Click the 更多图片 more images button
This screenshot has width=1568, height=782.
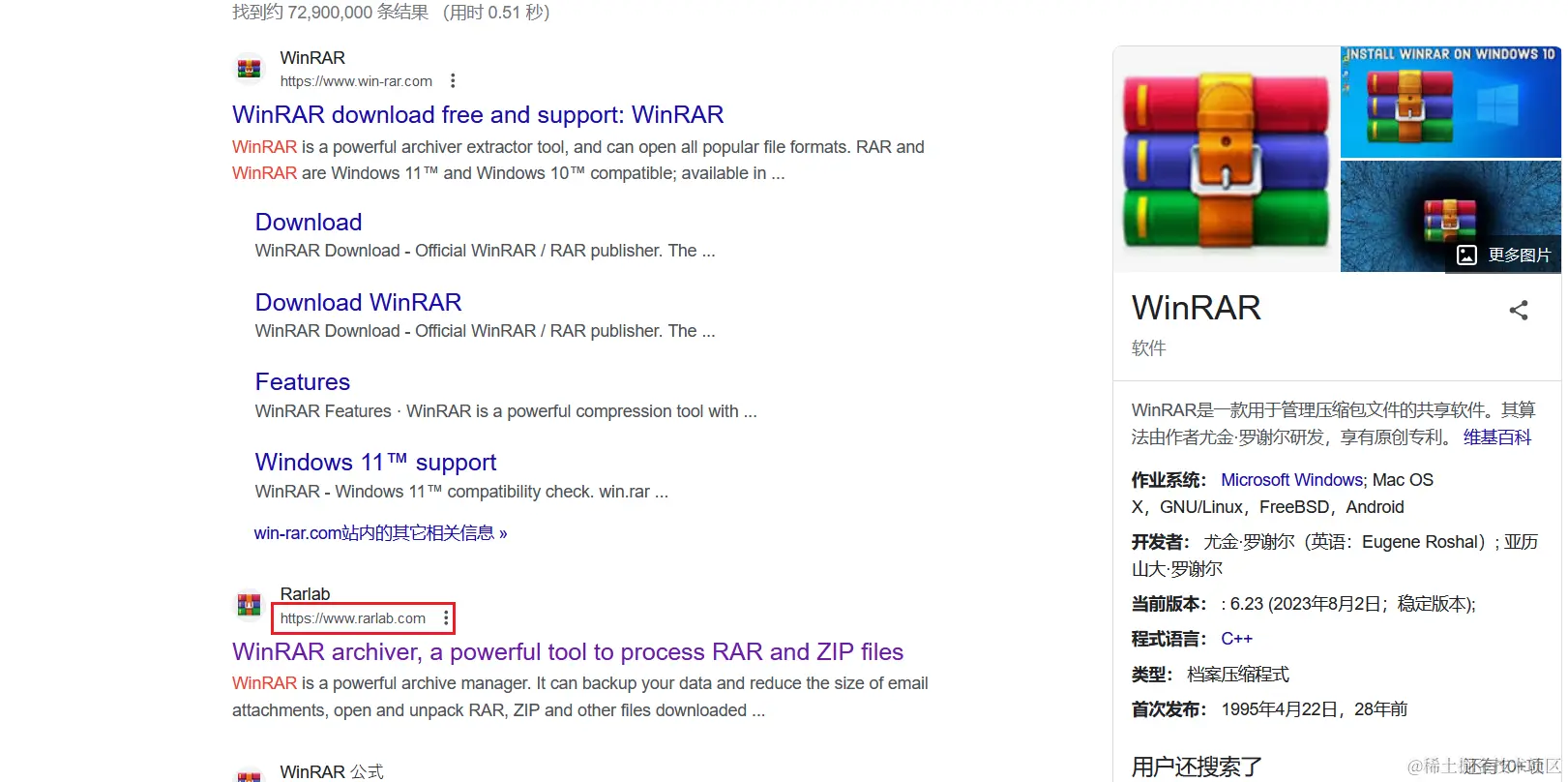[1503, 255]
